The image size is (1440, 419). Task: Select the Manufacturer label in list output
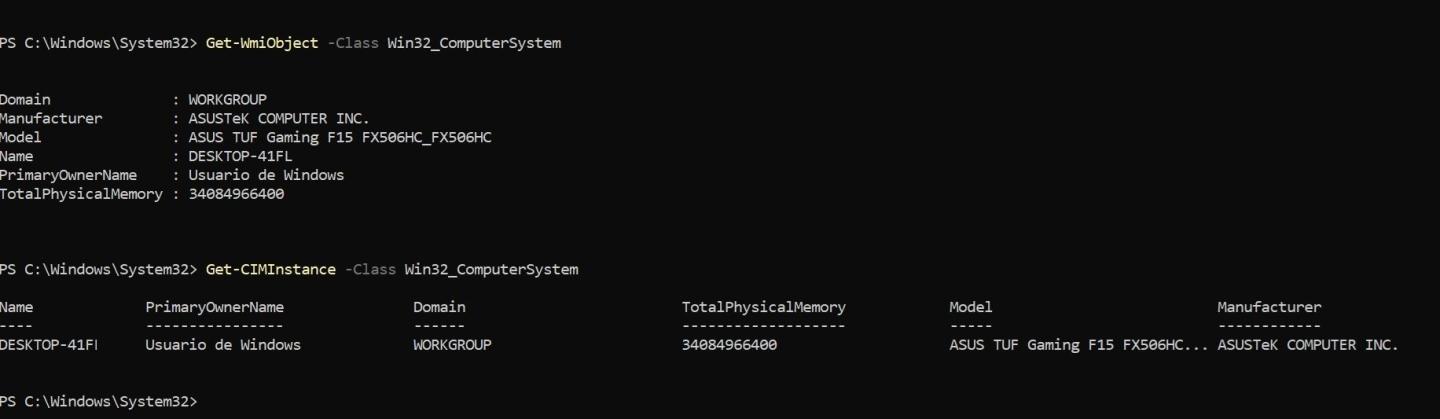click(51, 118)
